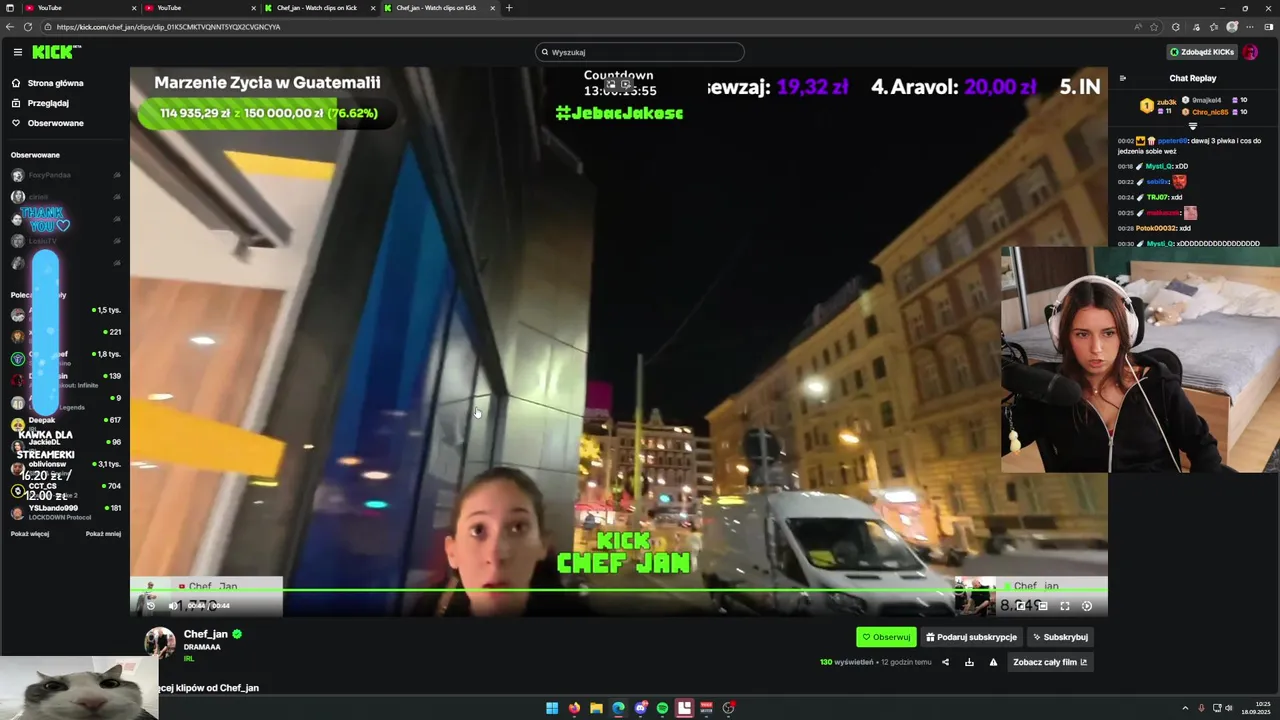Switch to the second YouTube browser tab
The width and height of the screenshot is (1280, 720).
[200, 8]
